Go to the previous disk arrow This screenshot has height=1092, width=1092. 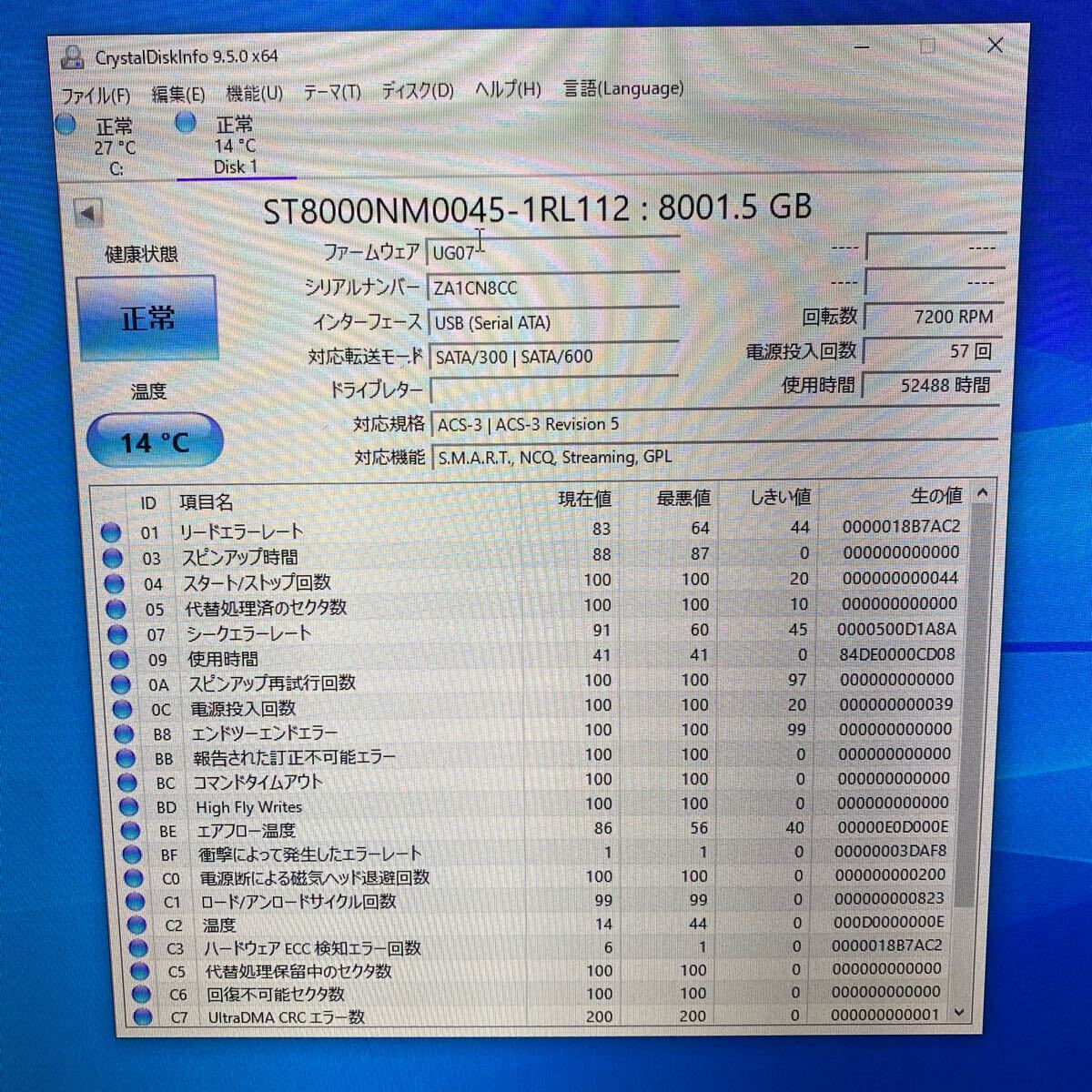87,213
